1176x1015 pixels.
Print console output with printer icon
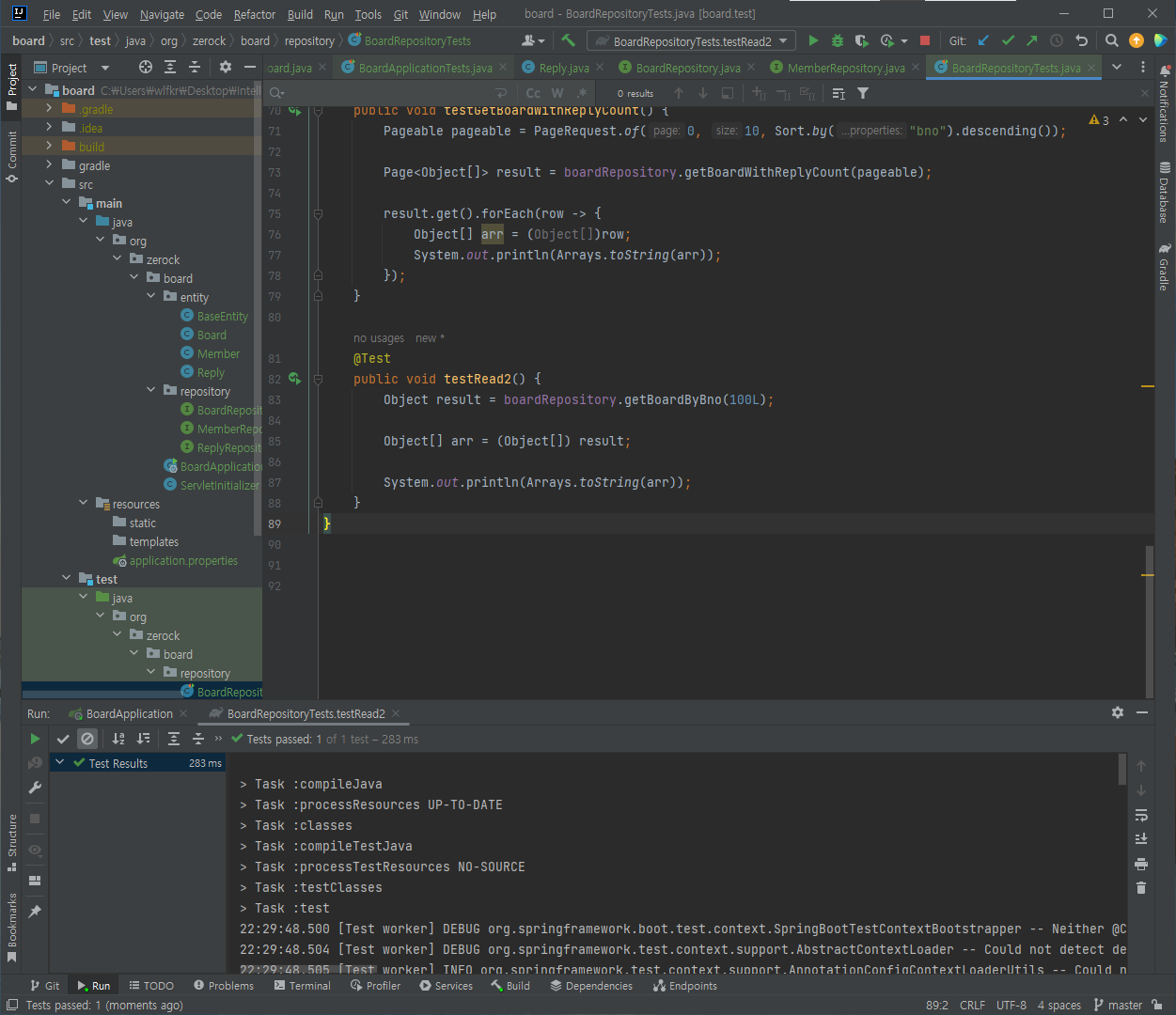[1141, 864]
